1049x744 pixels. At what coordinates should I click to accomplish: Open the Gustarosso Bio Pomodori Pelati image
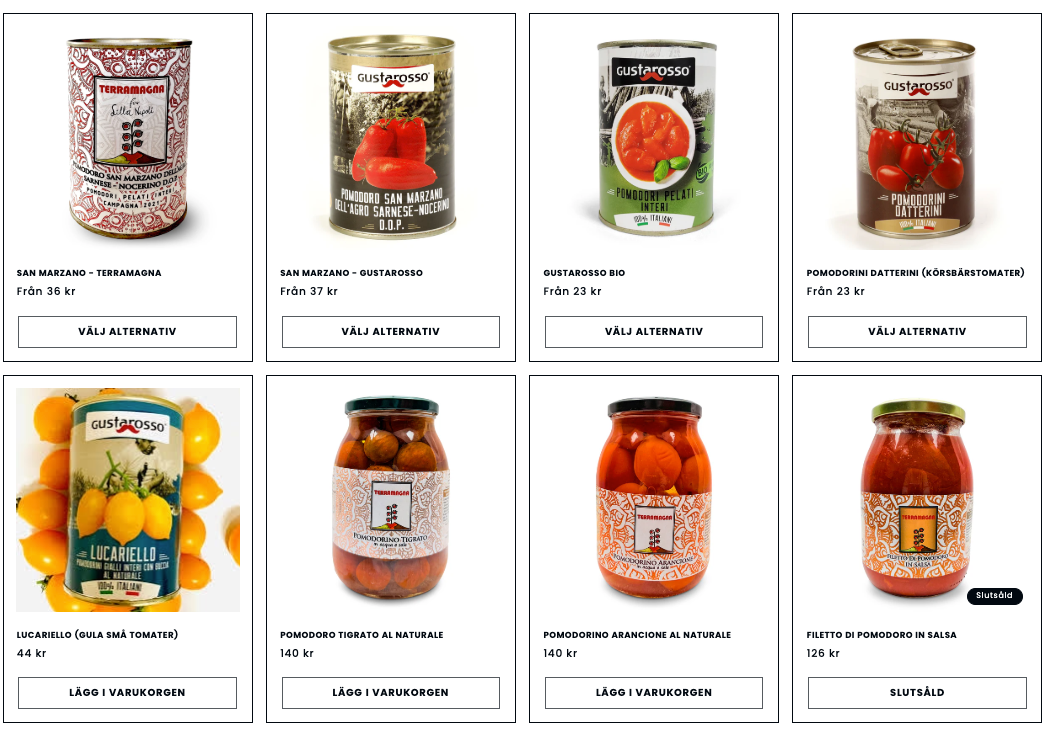[x=654, y=138]
